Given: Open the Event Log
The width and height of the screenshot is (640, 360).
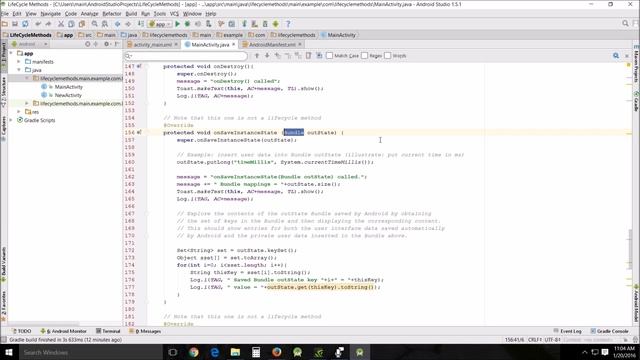Looking at the screenshot, I should [568, 331].
